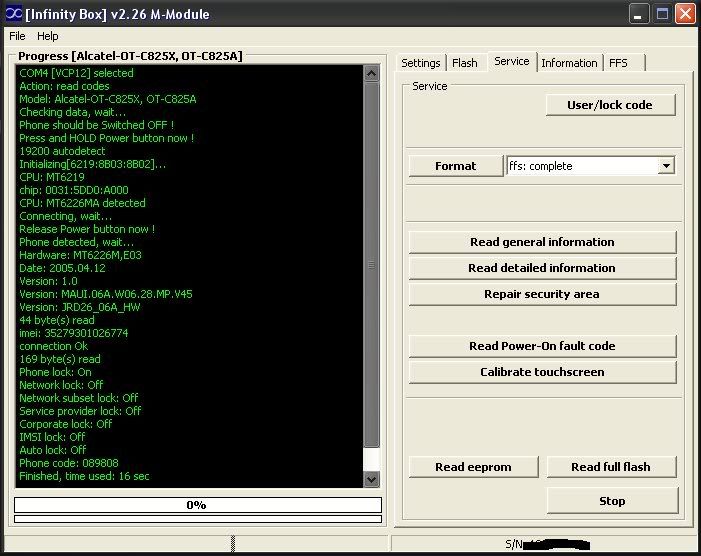Click the Read eeprom button
The height and width of the screenshot is (556, 701).
point(473,467)
